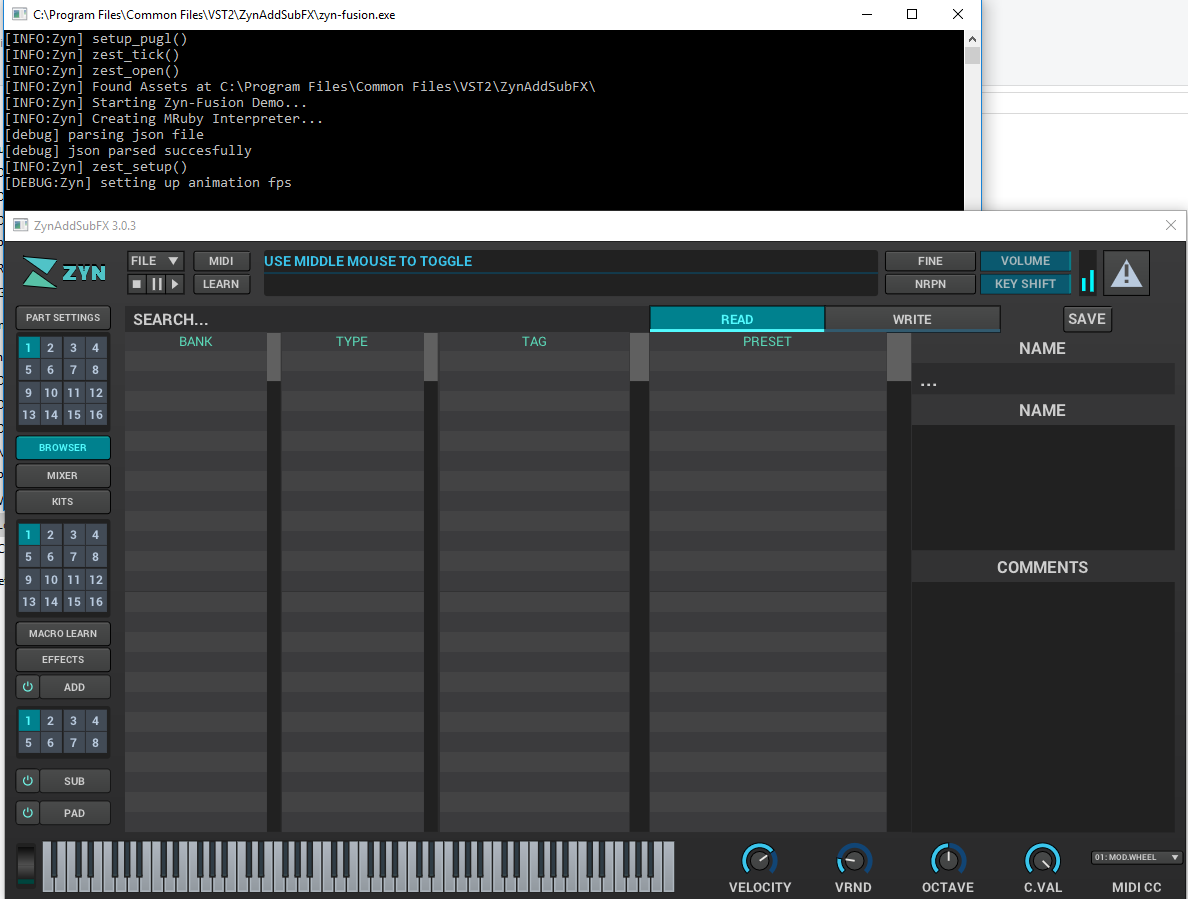The width and height of the screenshot is (1188, 899).
Task: Click the LEARN button
Action: 221,284
